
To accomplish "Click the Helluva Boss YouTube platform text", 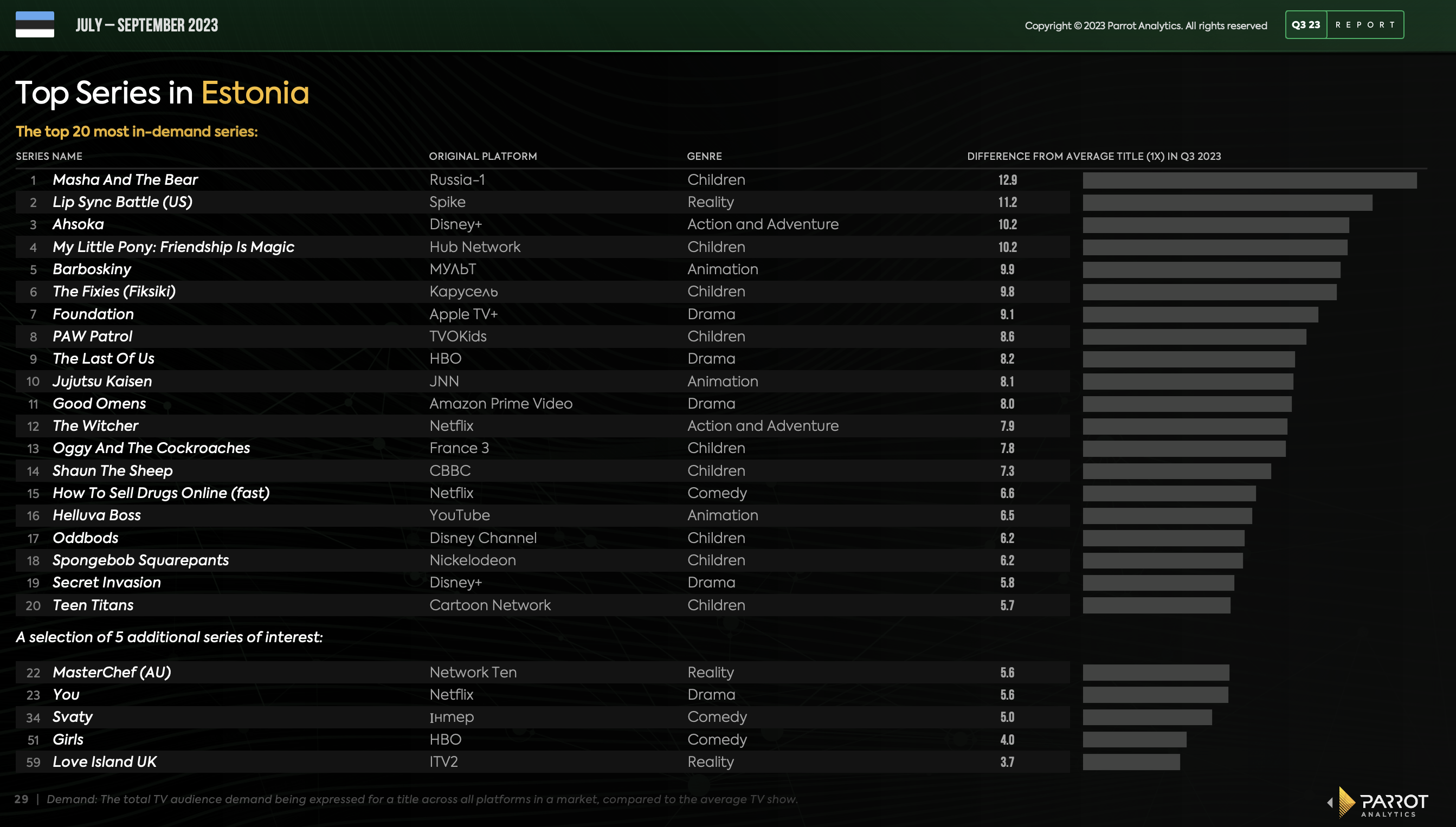I will coord(459,515).
